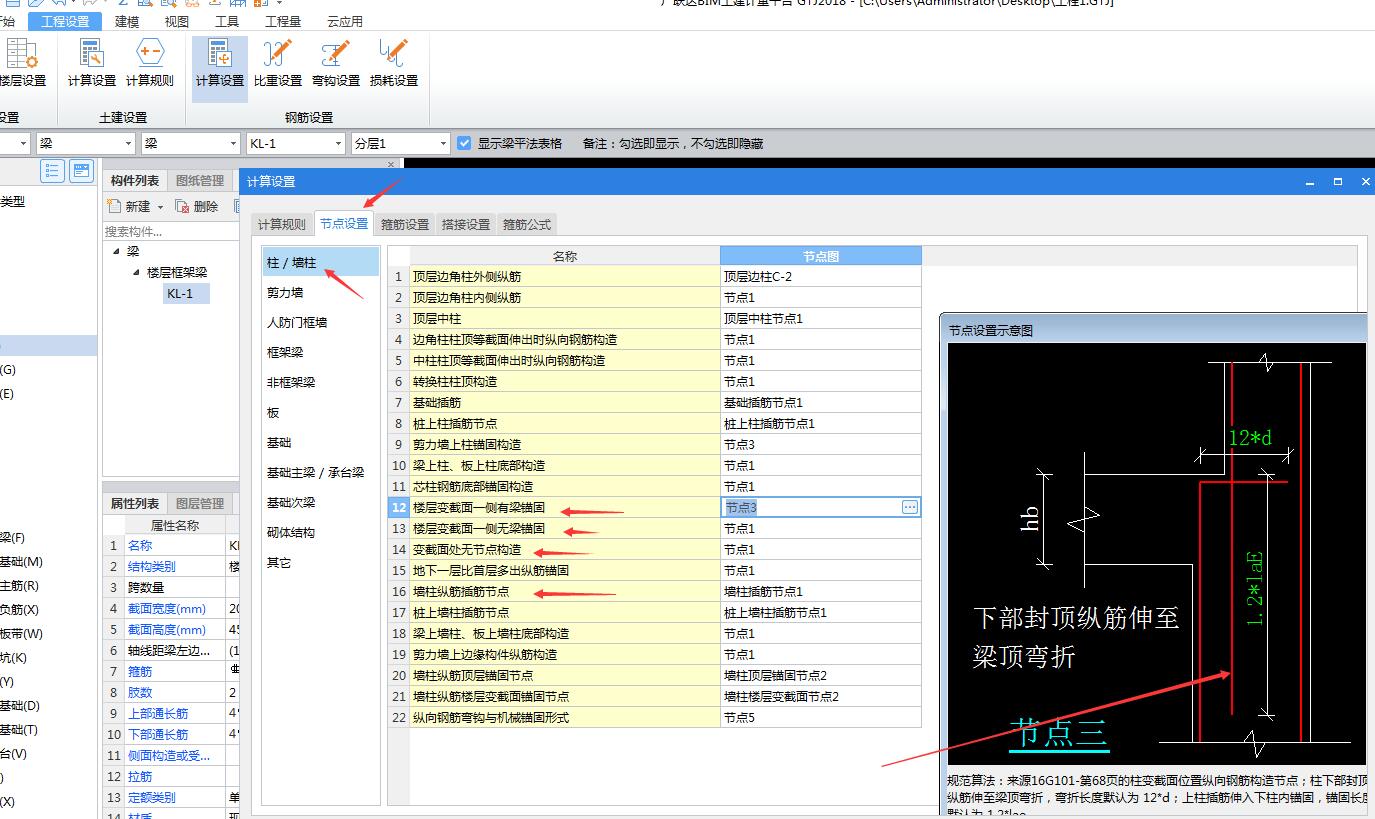Select 框架梁 category

coord(321,352)
